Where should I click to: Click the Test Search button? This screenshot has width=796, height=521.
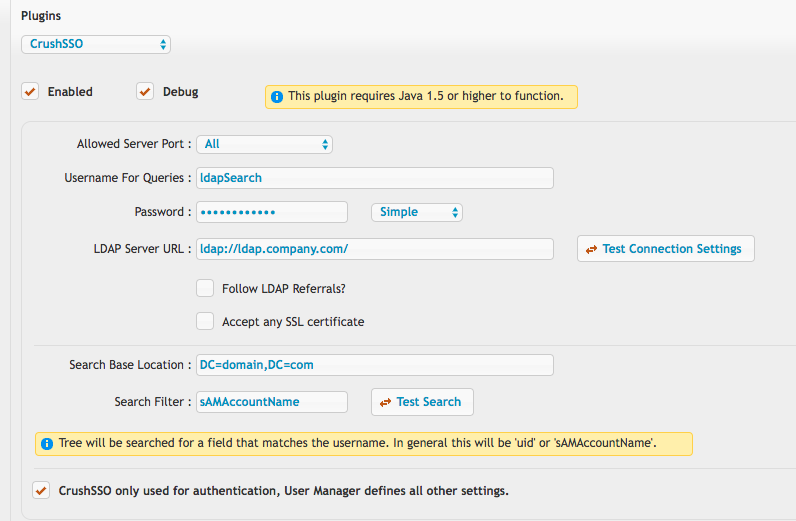[x=422, y=402]
